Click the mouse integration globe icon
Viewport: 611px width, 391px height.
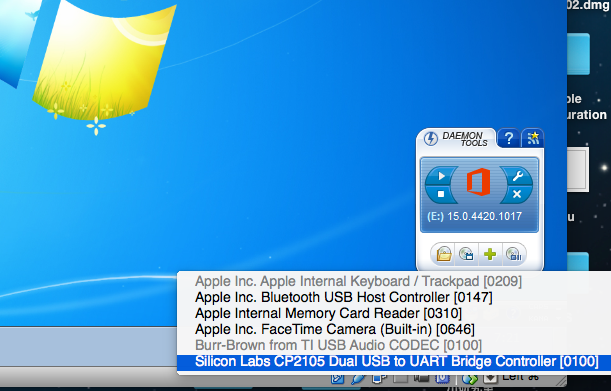point(470,379)
